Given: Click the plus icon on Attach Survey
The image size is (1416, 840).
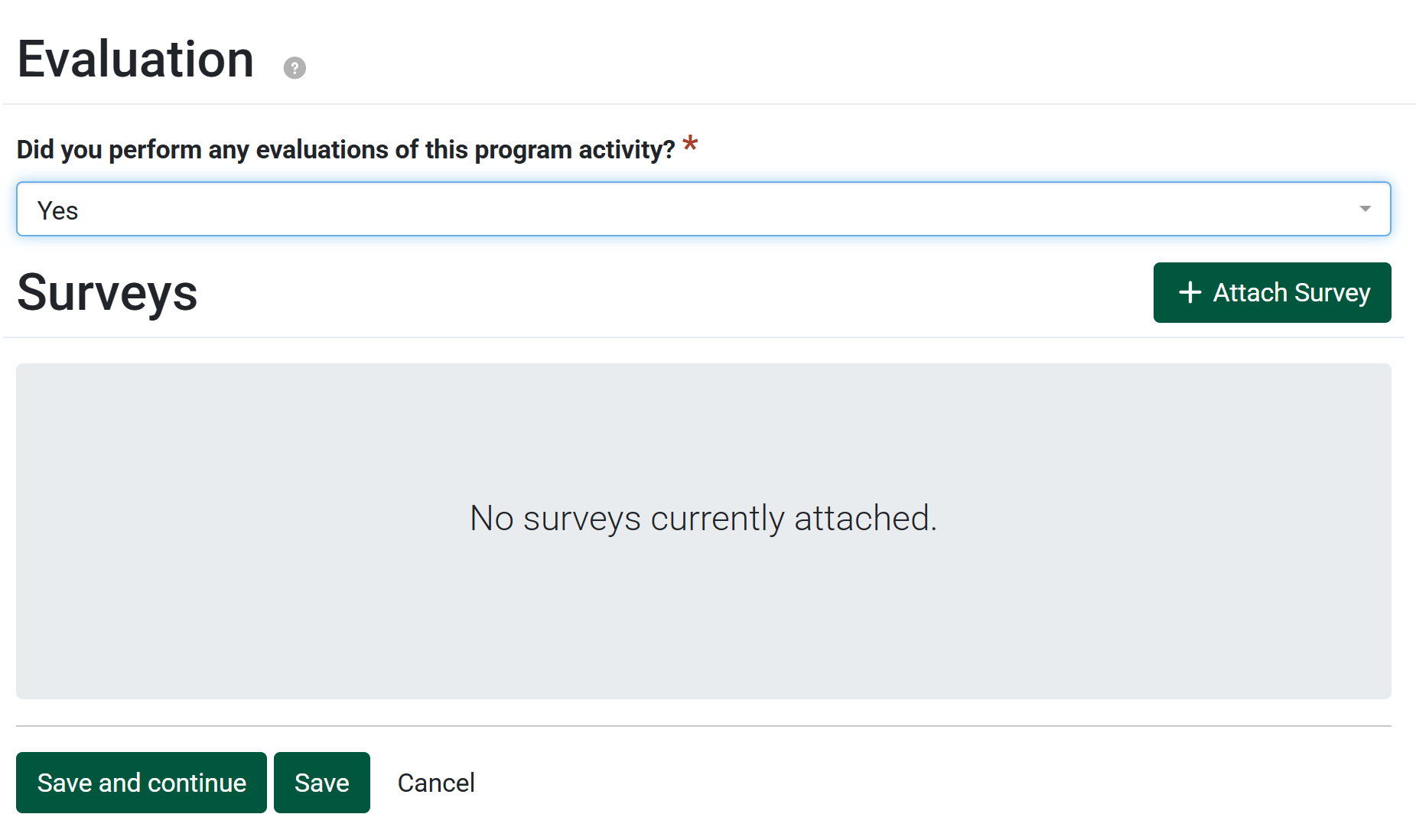Looking at the screenshot, I should click(1190, 292).
